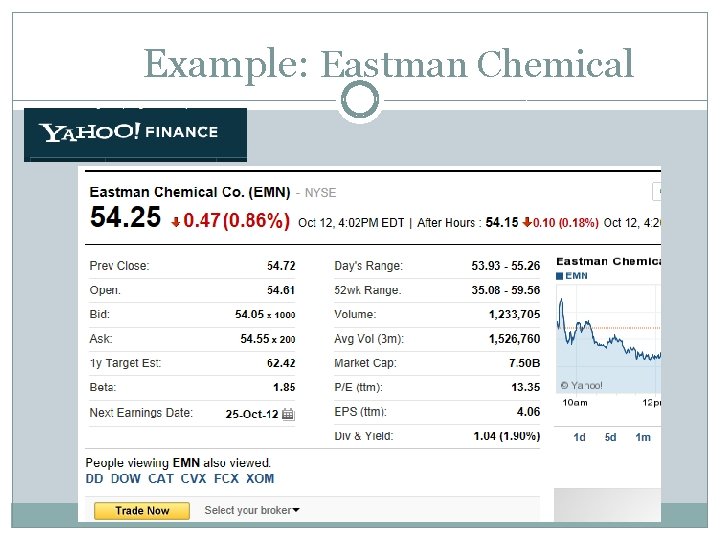Click the Avg Vol value 1,526,760

[514, 339]
